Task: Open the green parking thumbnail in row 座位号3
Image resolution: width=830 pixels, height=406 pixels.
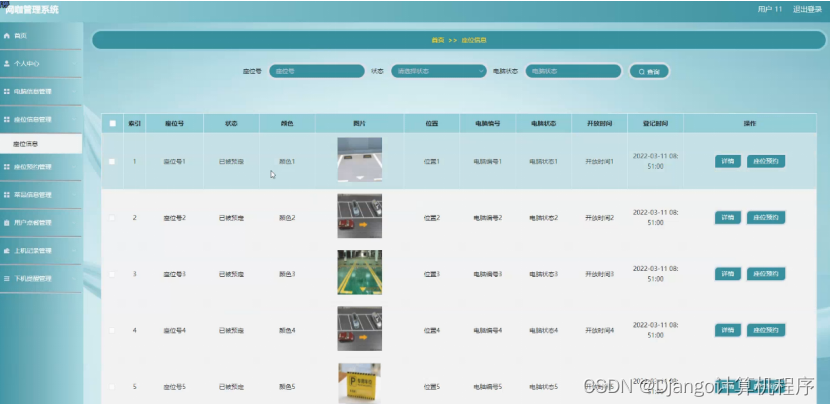Action: pos(359,272)
